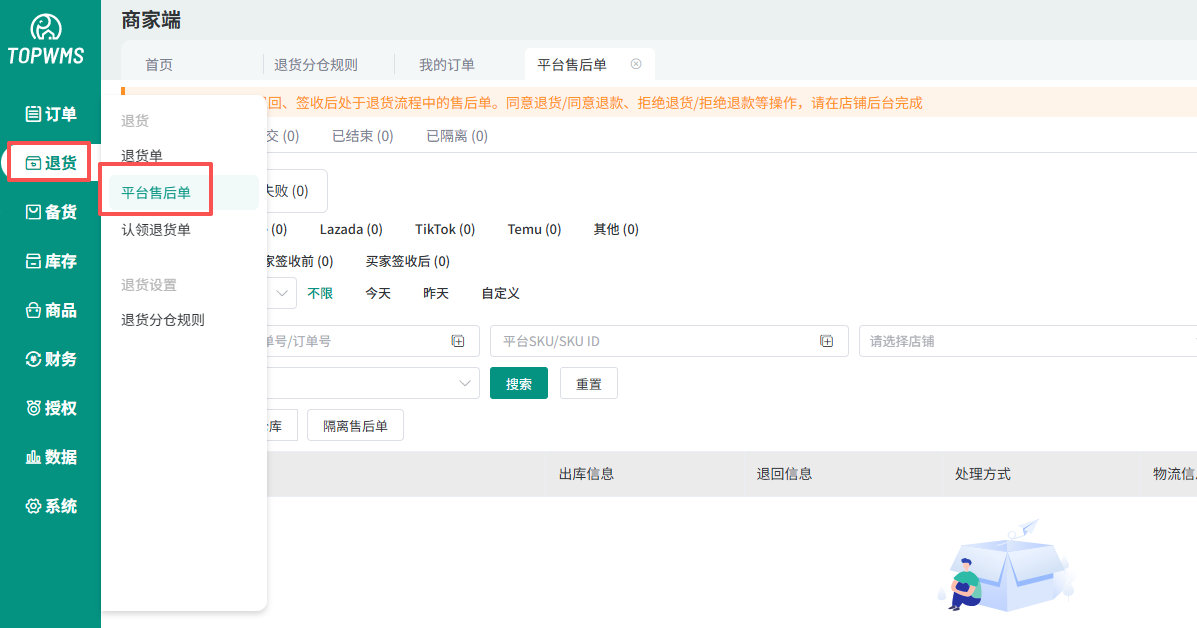Click the TOPWMS logo icon
This screenshot has width=1197, height=628.
click(46, 28)
